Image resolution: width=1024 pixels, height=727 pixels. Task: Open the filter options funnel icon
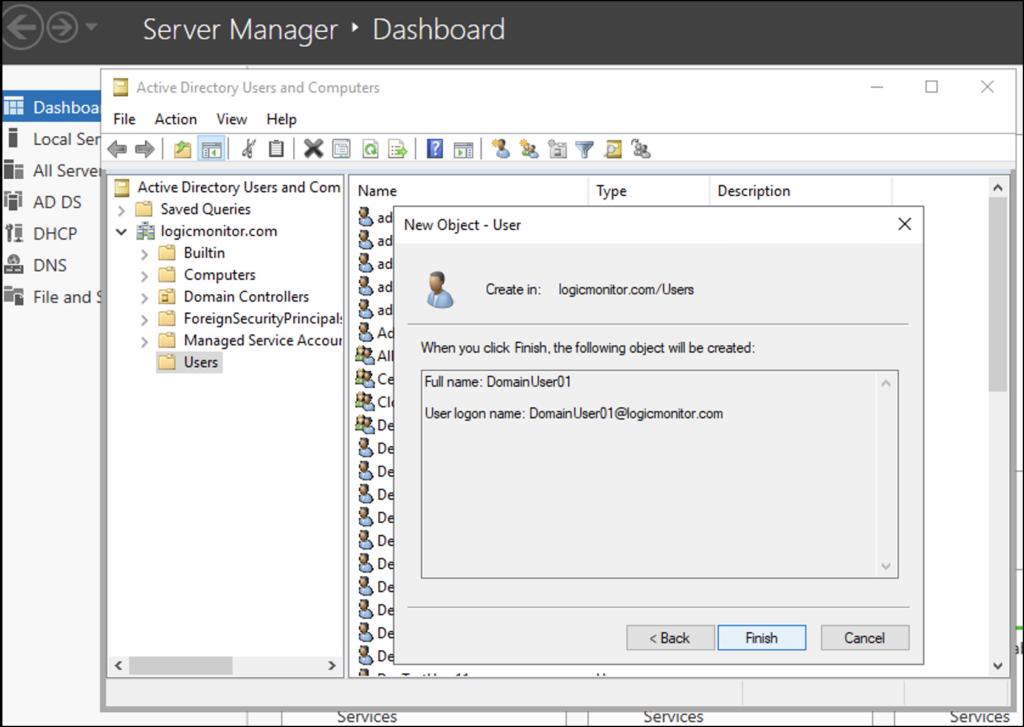[584, 148]
